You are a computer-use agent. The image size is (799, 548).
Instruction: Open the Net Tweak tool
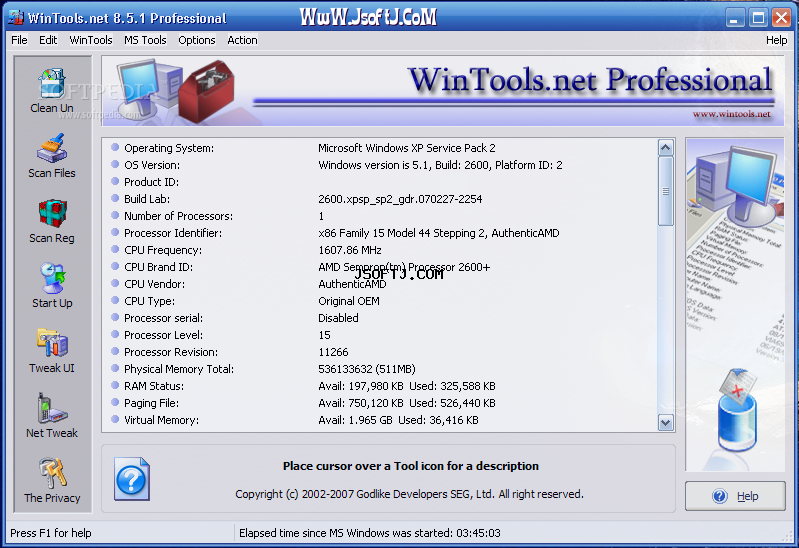[52, 416]
